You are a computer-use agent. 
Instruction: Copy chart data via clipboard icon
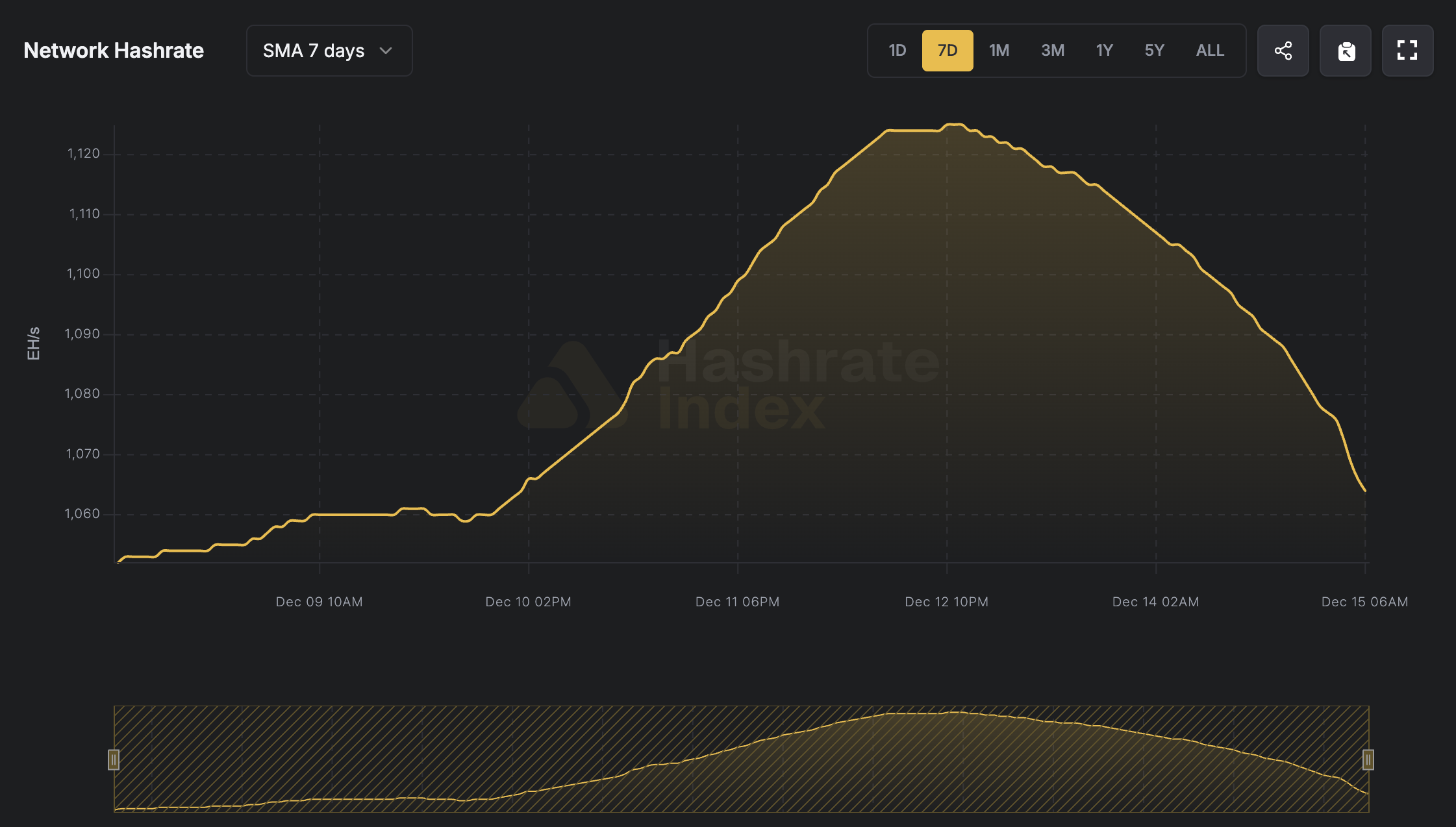(1345, 50)
